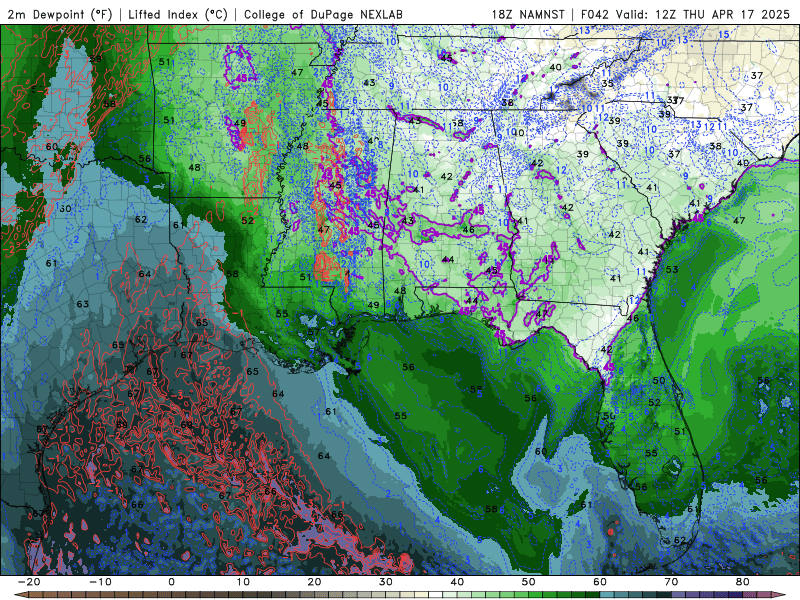
Task: Click the 10 label below the color scale
Action: point(243,582)
